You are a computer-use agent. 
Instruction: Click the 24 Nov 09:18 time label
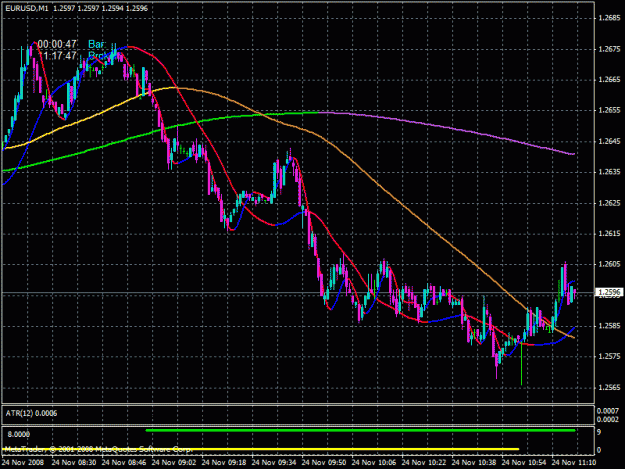tap(224, 463)
